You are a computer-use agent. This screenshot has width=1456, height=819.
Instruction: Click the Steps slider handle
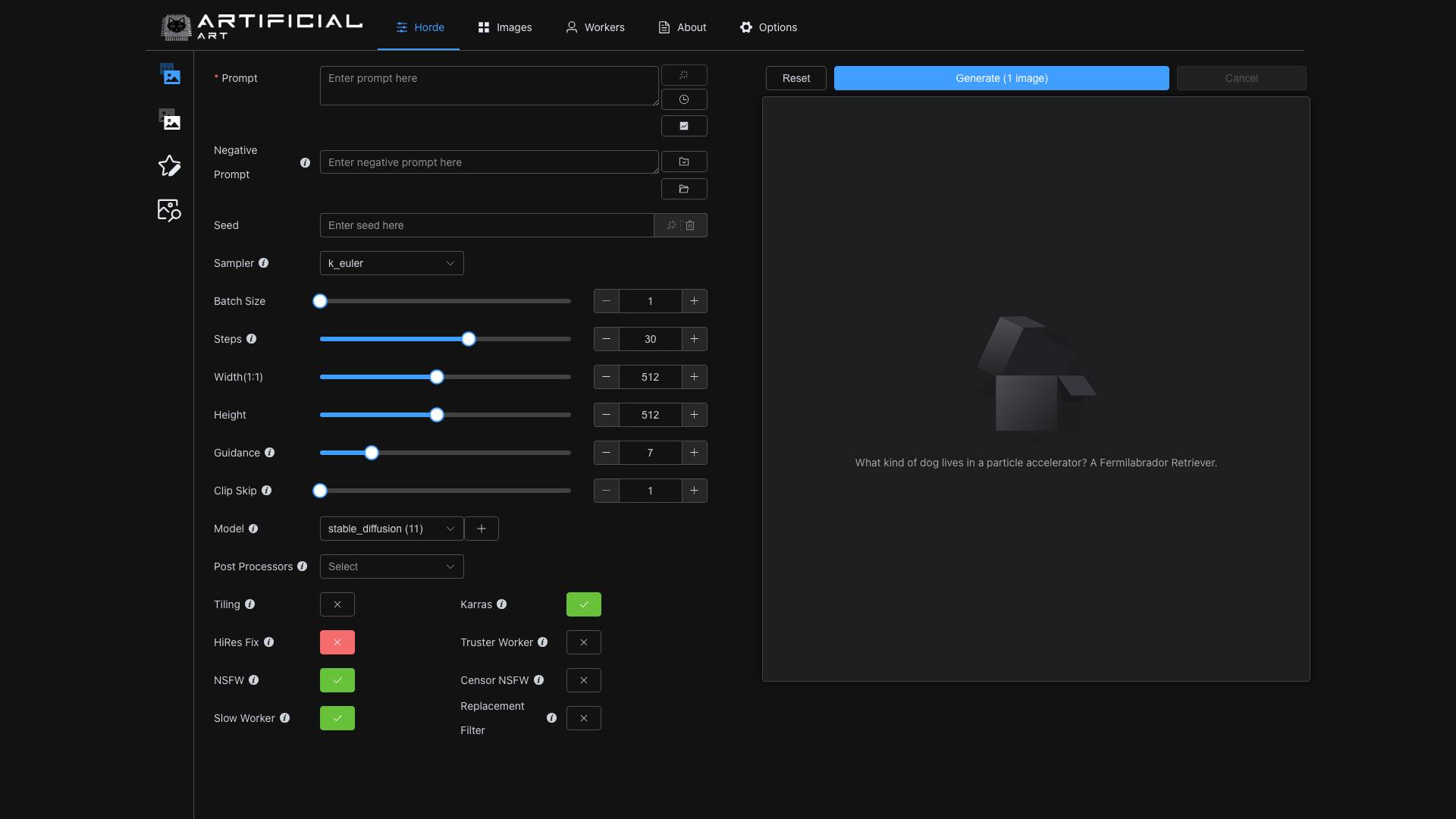(x=469, y=339)
